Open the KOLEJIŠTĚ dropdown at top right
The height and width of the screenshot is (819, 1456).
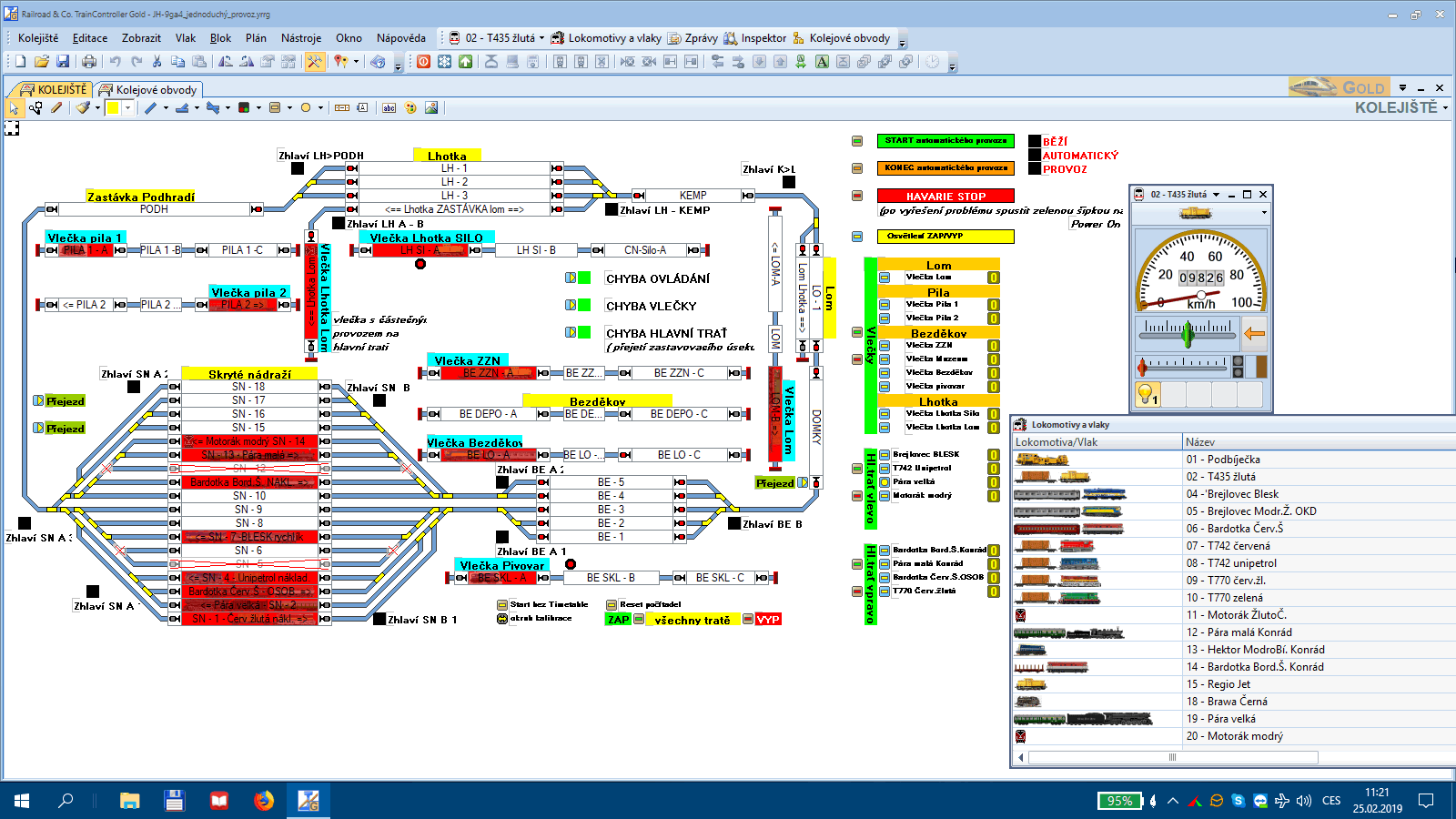tap(1444, 107)
